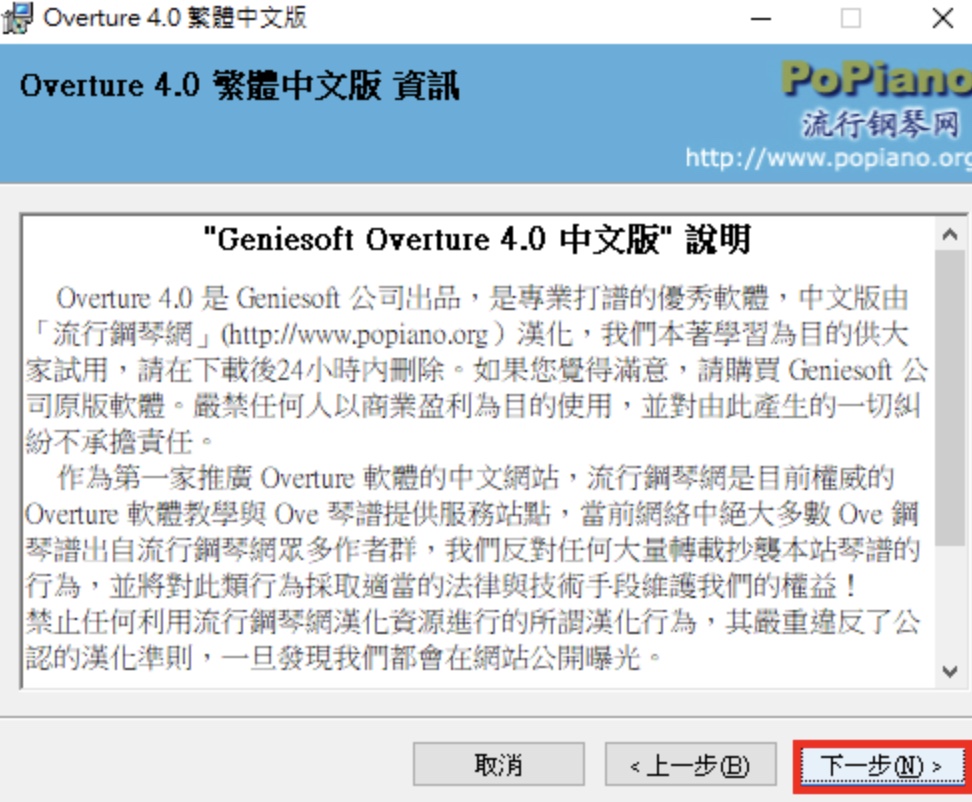
Task: Click the PoPiano logo in the banner
Action: pos(875,79)
